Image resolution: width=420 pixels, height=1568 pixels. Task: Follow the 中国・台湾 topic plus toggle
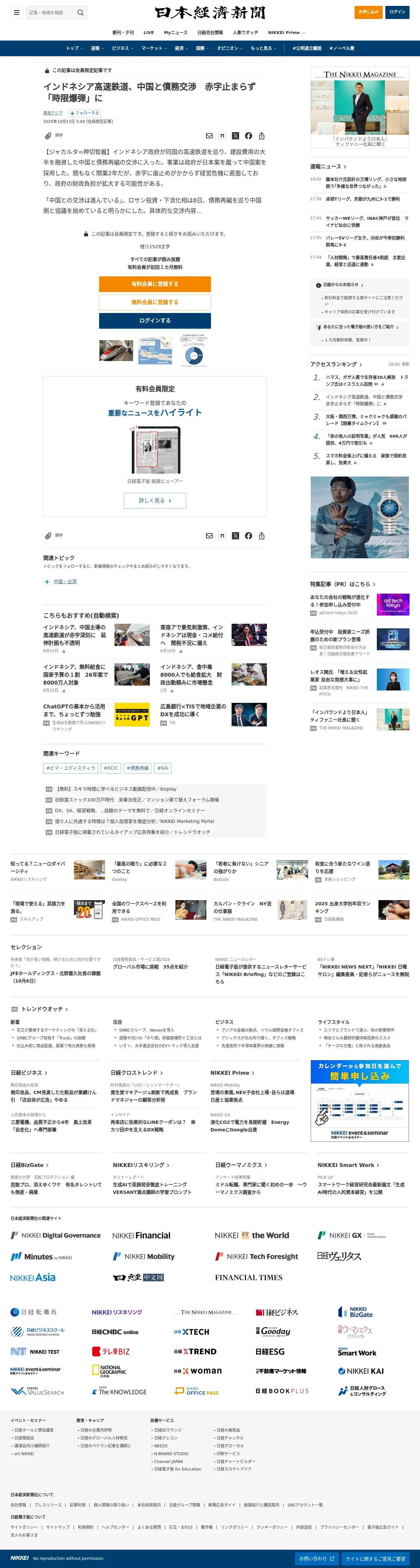(x=47, y=582)
